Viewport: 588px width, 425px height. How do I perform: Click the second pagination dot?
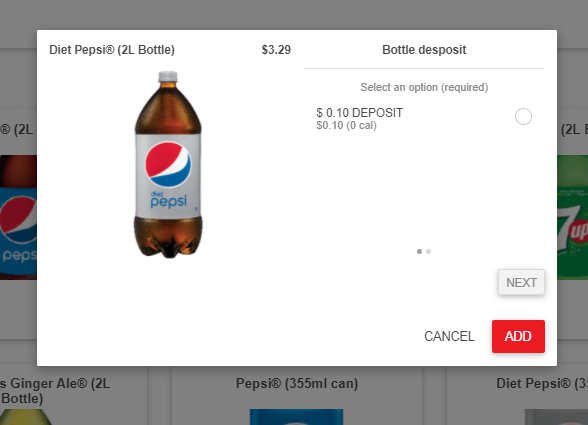[x=429, y=251]
